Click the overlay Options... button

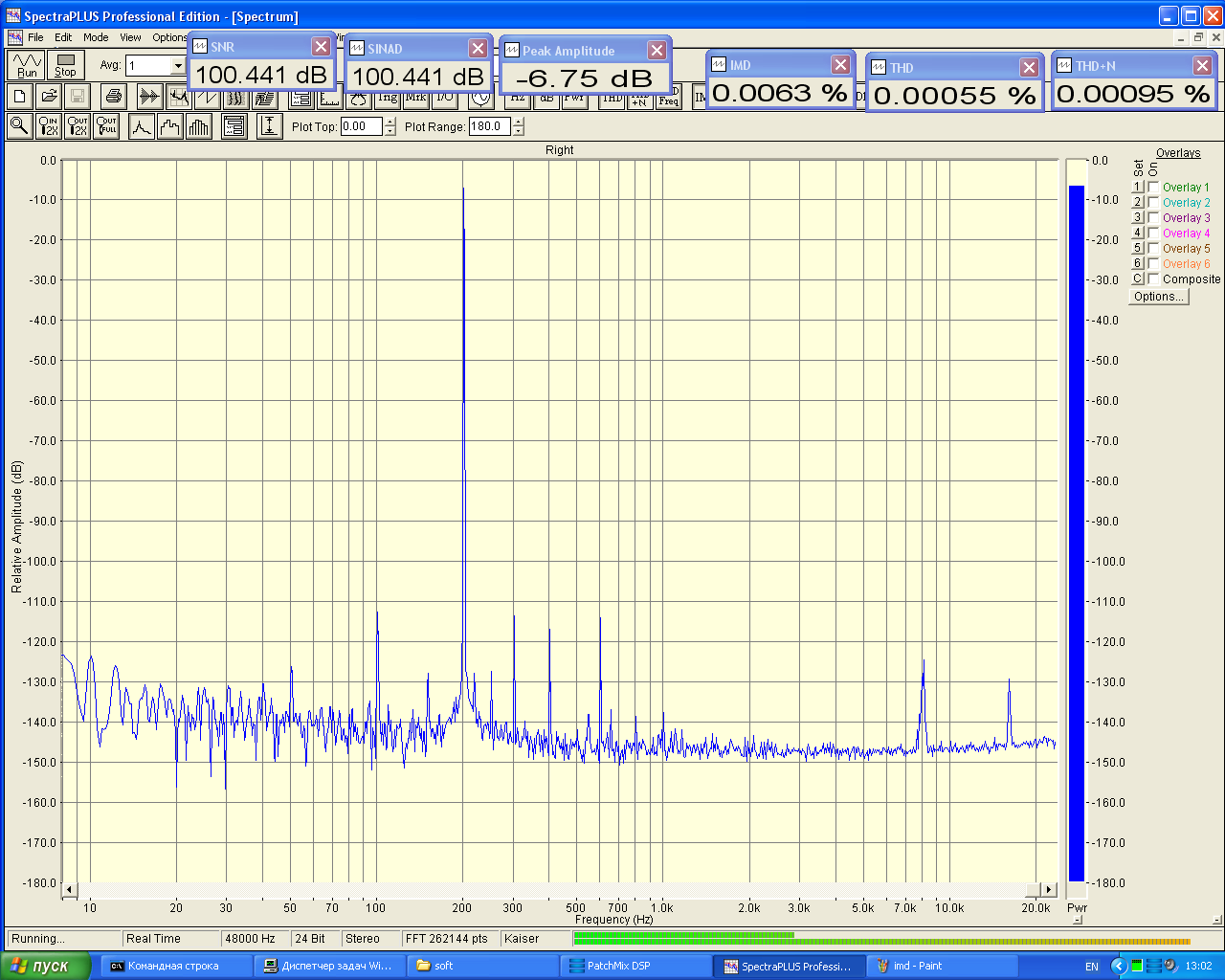point(1158,297)
